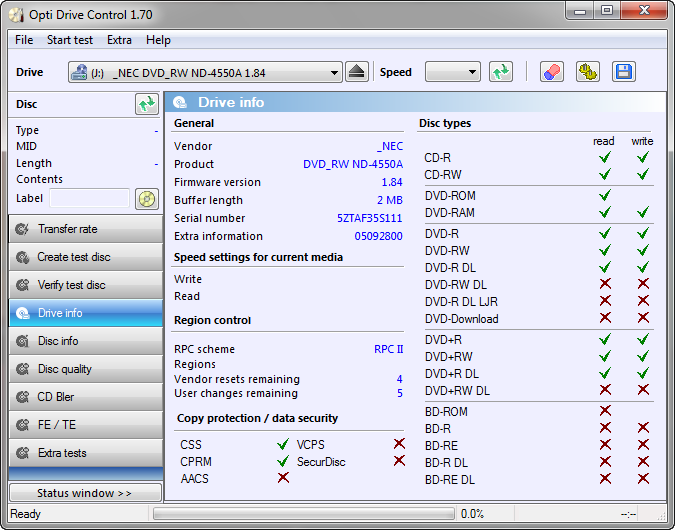Screen dimensions: 675x530
Task: Click the Vendor resets remaining value 4
Action: click(399, 379)
